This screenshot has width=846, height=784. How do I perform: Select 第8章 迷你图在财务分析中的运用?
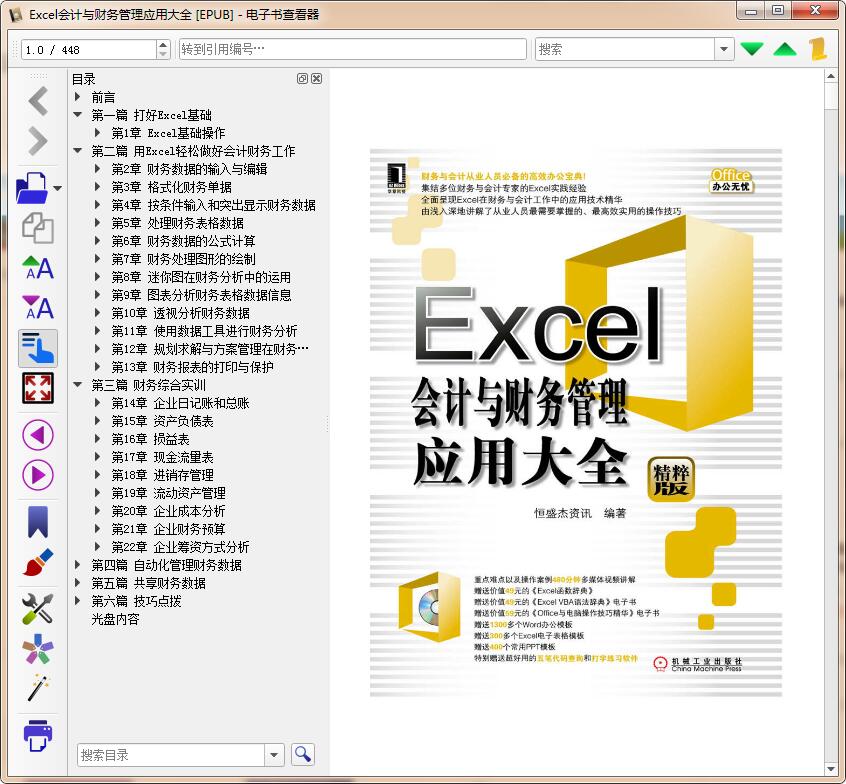pyautogui.click(x=201, y=277)
